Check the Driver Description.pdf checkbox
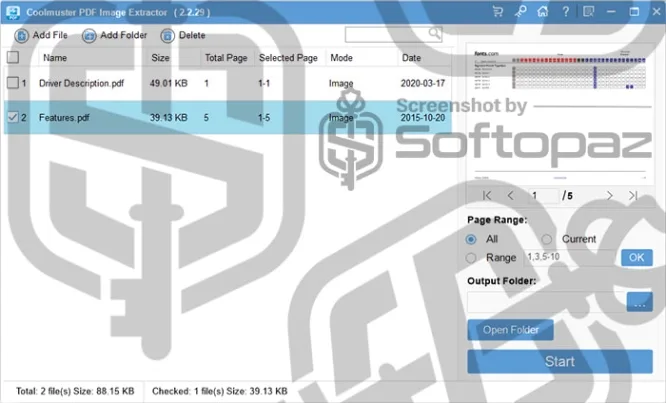The width and height of the screenshot is (666, 403). coord(13,83)
